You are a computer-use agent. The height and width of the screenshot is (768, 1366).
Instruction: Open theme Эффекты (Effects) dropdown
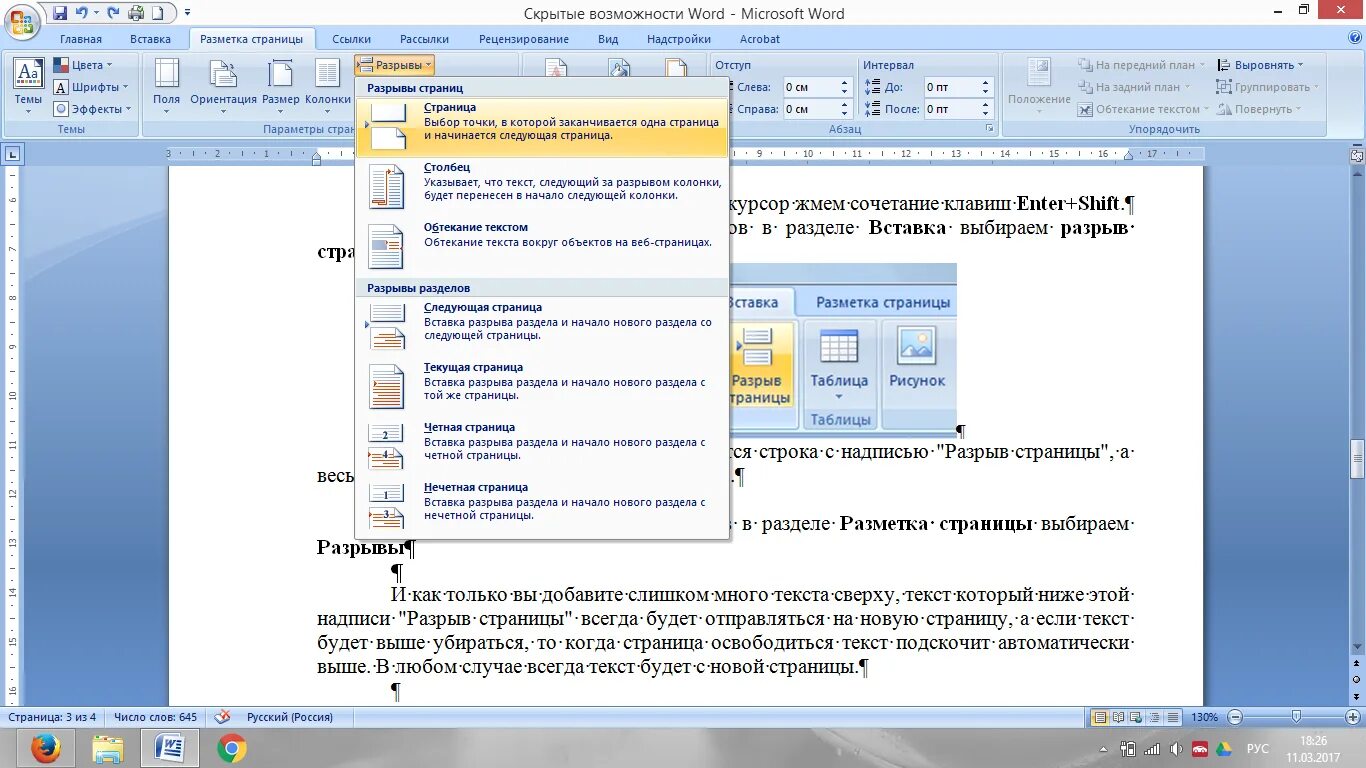pyautogui.click(x=93, y=109)
